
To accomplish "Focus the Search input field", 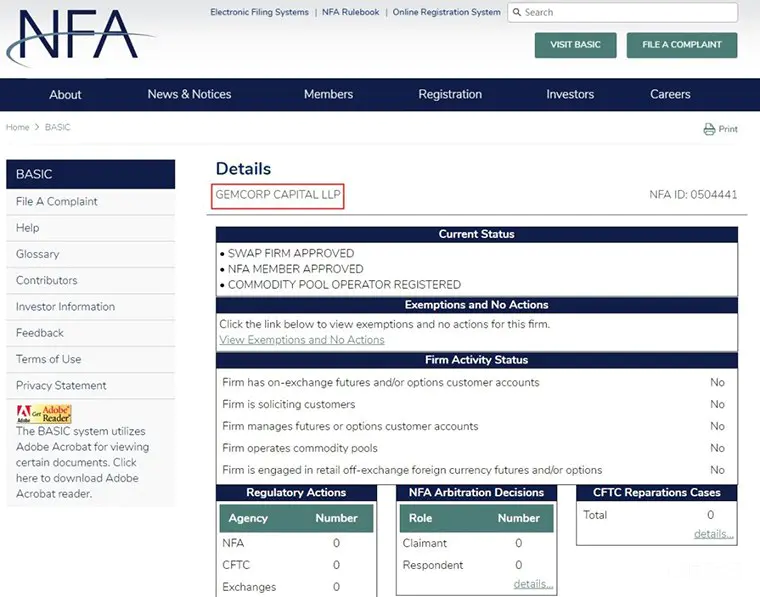I will 623,12.
